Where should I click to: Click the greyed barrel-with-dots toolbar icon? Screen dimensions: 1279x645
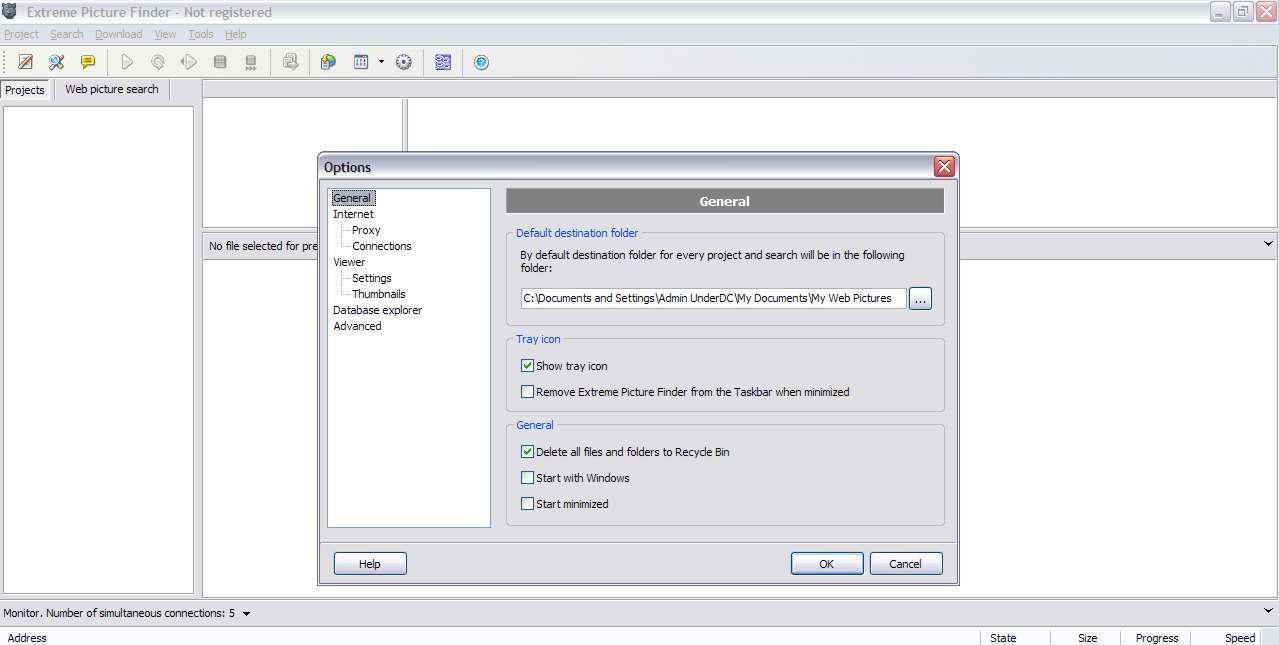coord(251,62)
